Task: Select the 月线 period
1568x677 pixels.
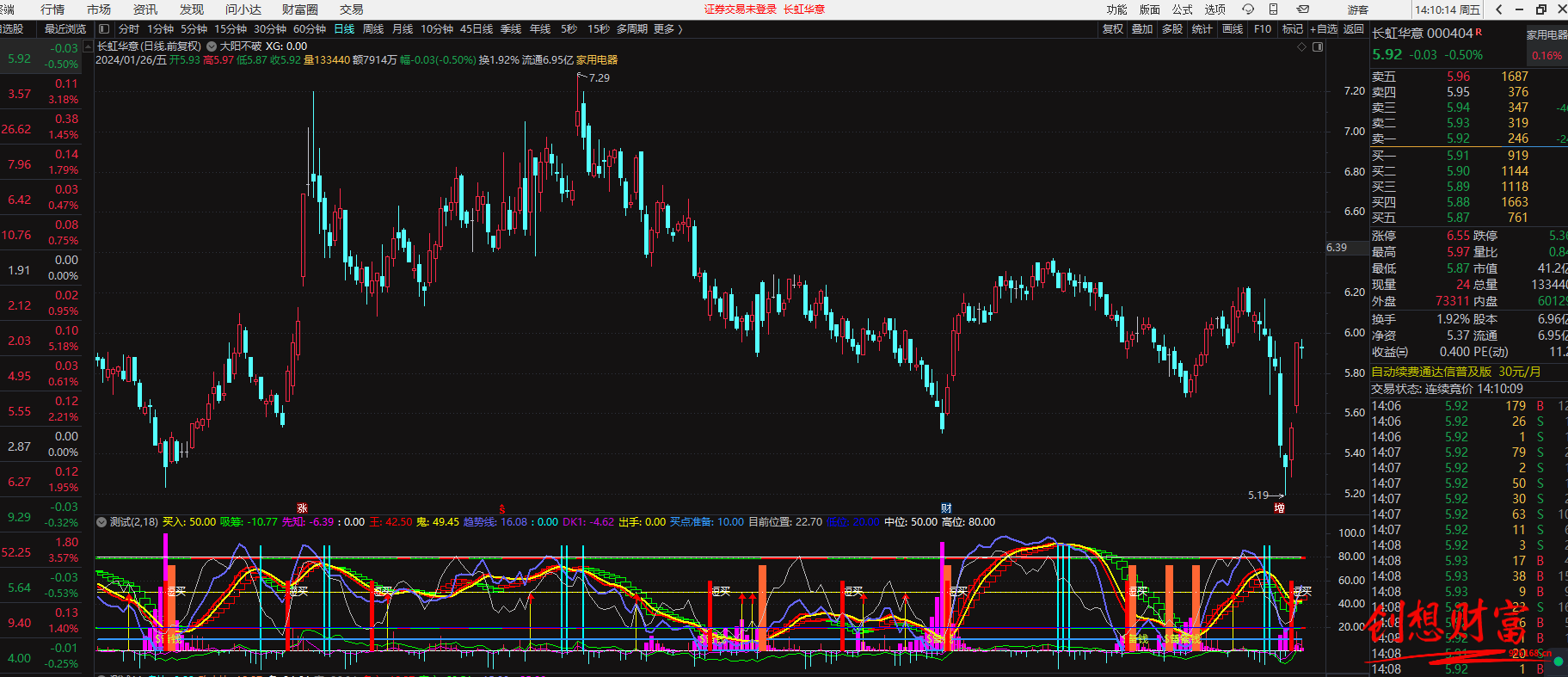Action: point(403,29)
